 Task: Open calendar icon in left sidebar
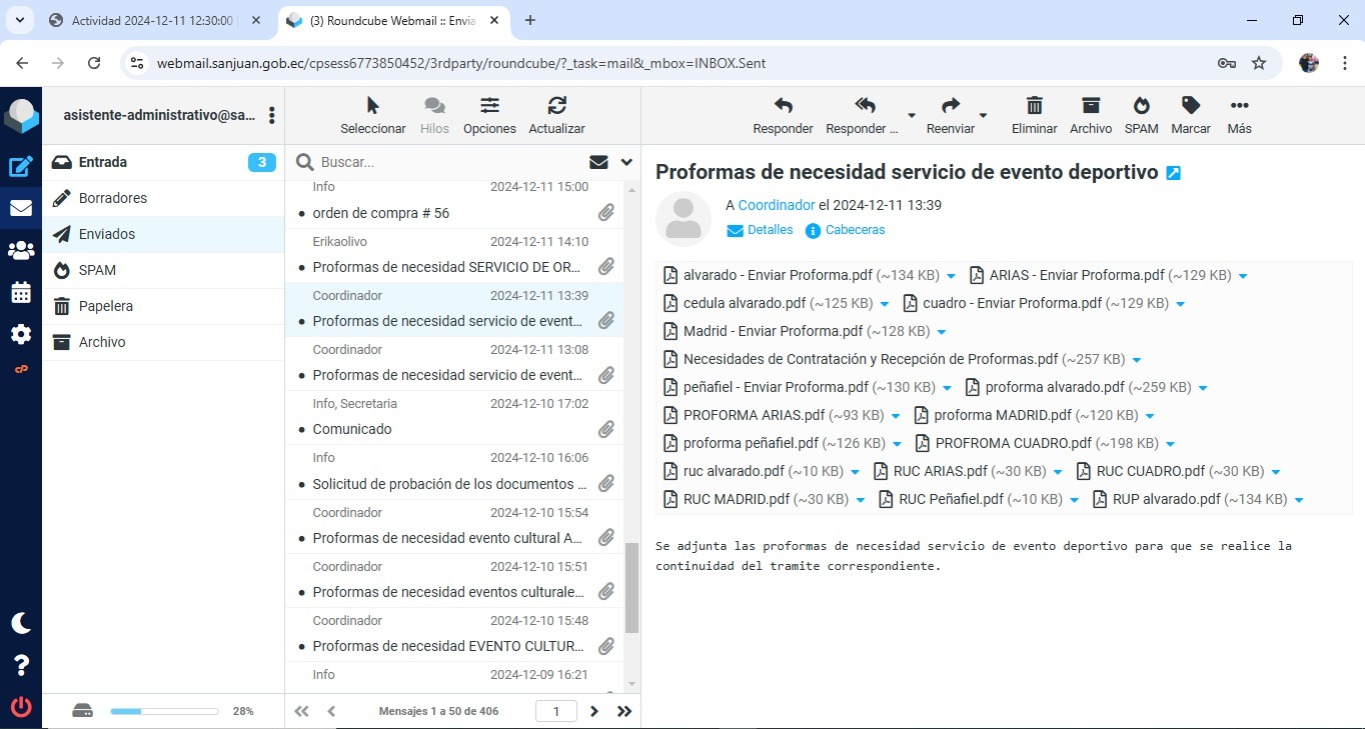(21, 293)
